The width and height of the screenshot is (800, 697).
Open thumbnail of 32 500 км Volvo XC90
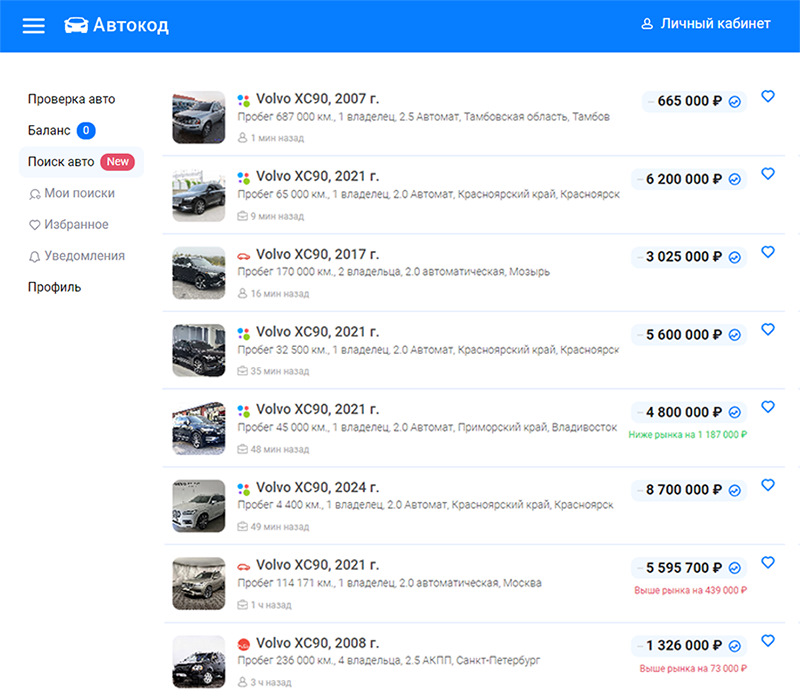click(199, 351)
